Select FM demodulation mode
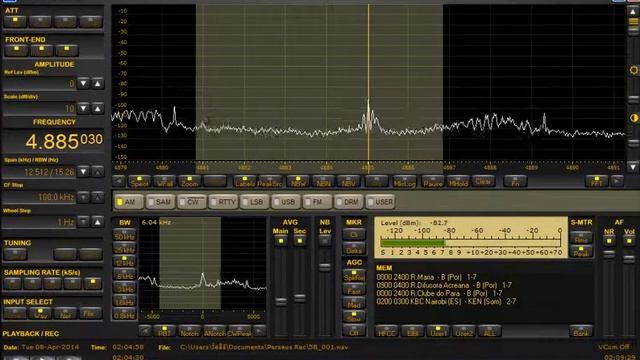The height and width of the screenshot is (360, 640). pyautogui.click(x=317, y=202)
